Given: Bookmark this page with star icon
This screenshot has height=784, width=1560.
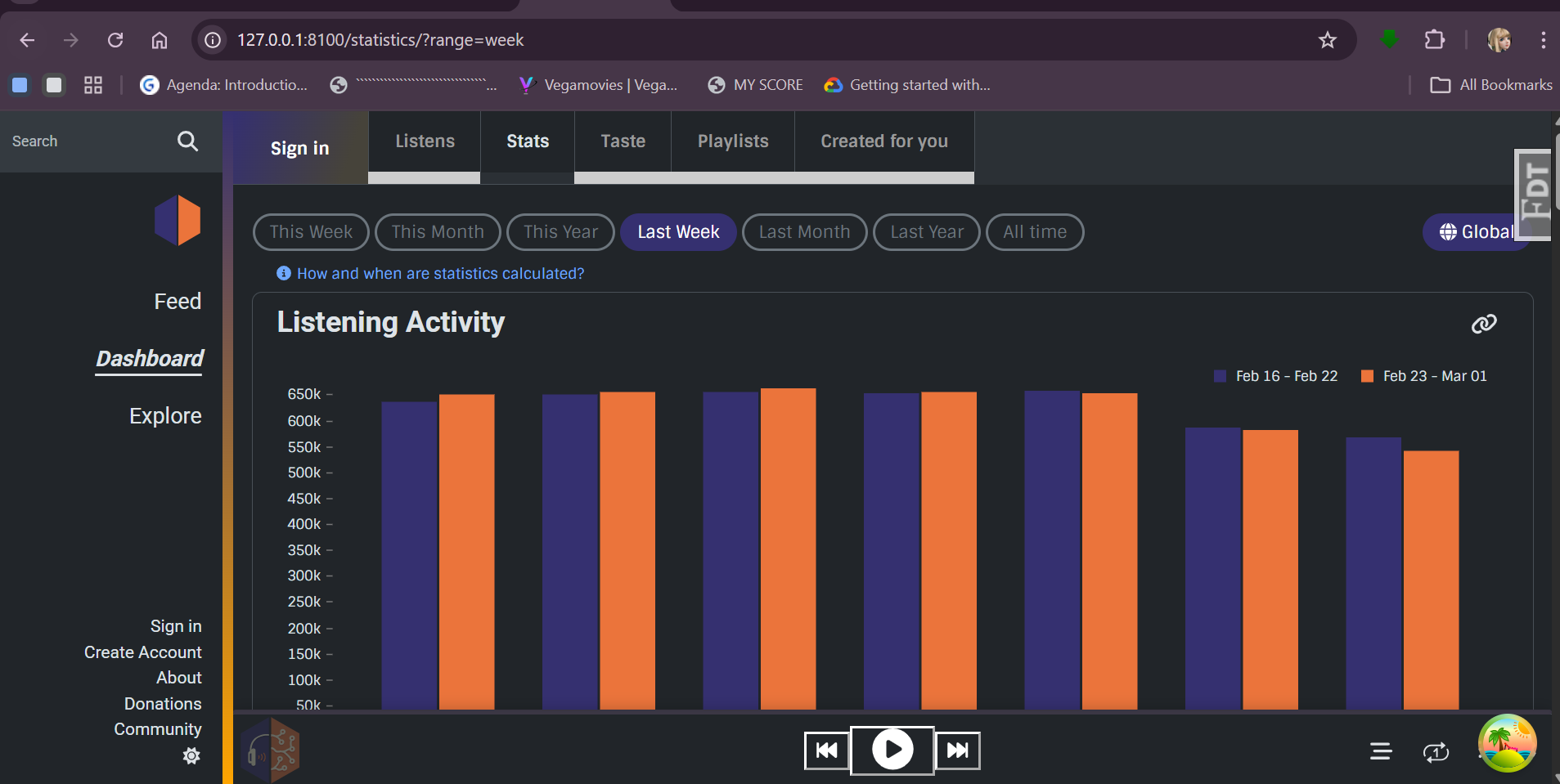Looking at the screenshot, I should (x=1327, y=40).
